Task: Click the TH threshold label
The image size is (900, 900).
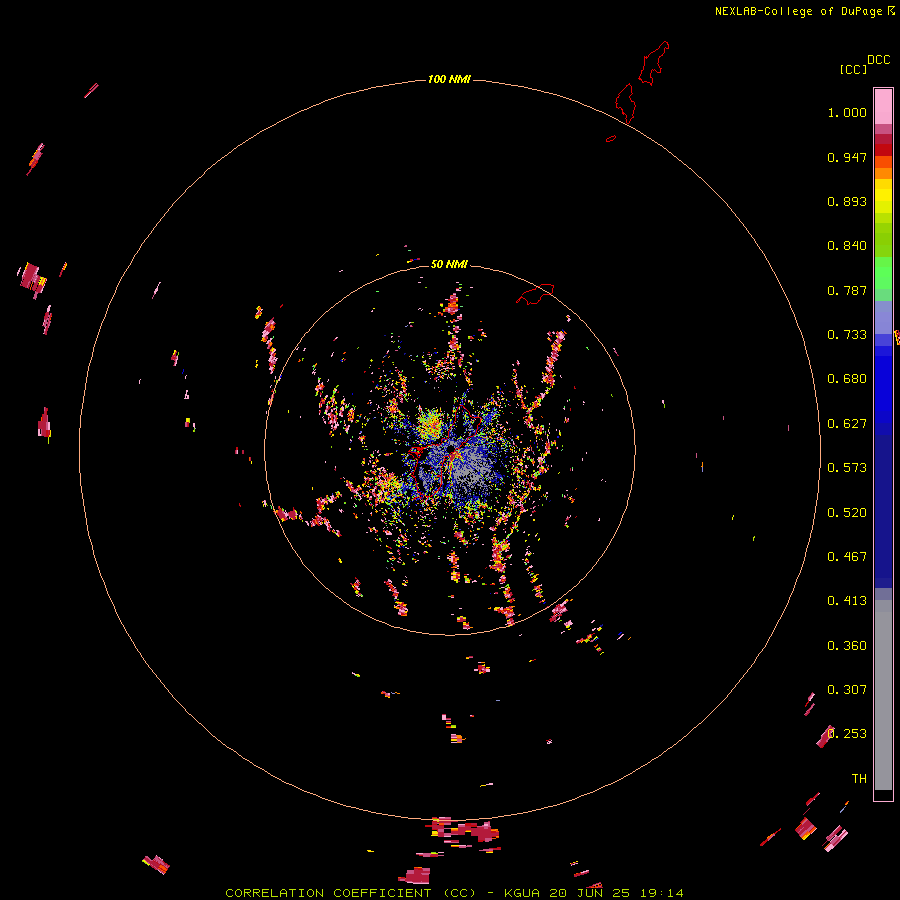Action: [x=859, y=779]
